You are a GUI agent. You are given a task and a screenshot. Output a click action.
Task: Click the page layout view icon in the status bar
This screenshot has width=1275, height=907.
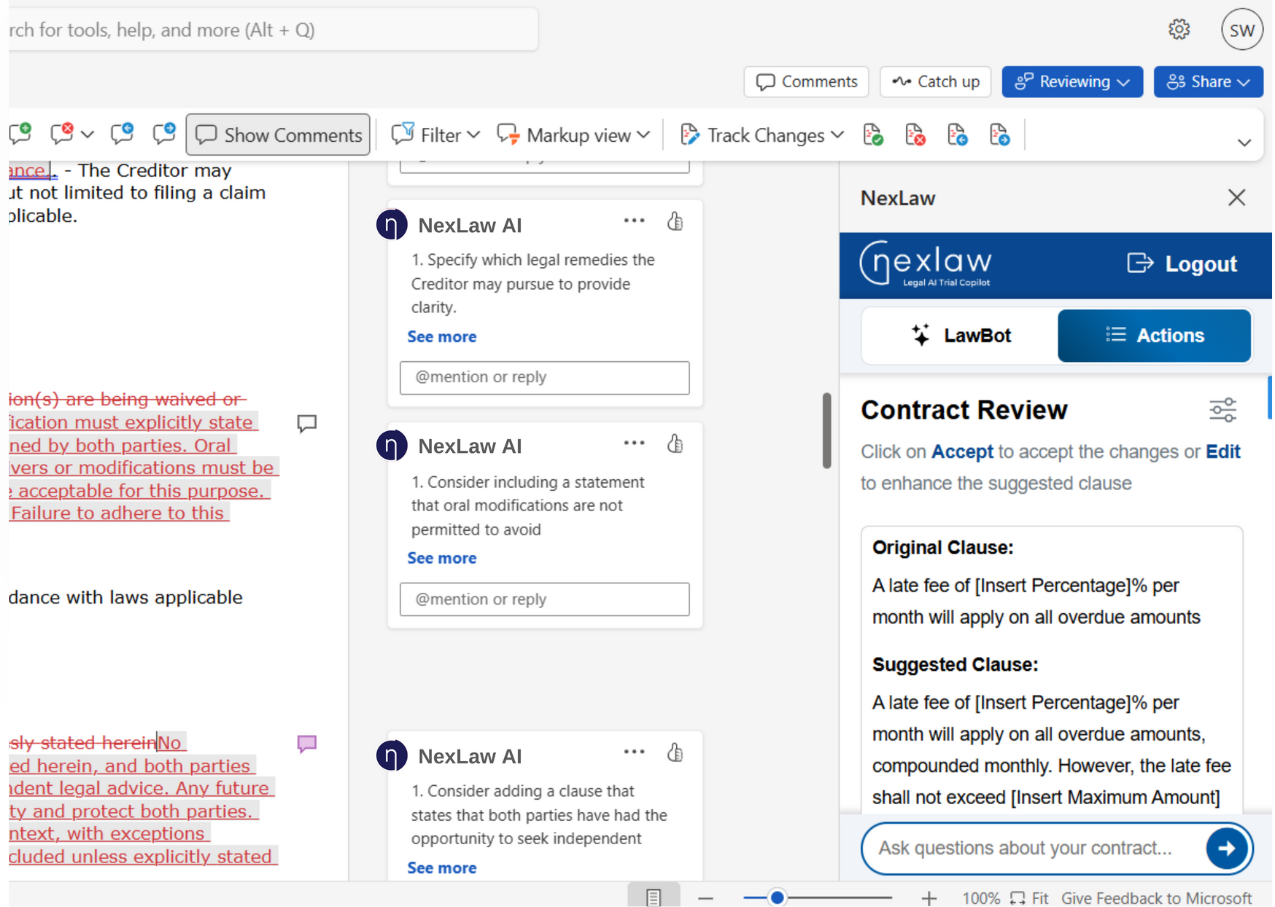tap(654, 897)
